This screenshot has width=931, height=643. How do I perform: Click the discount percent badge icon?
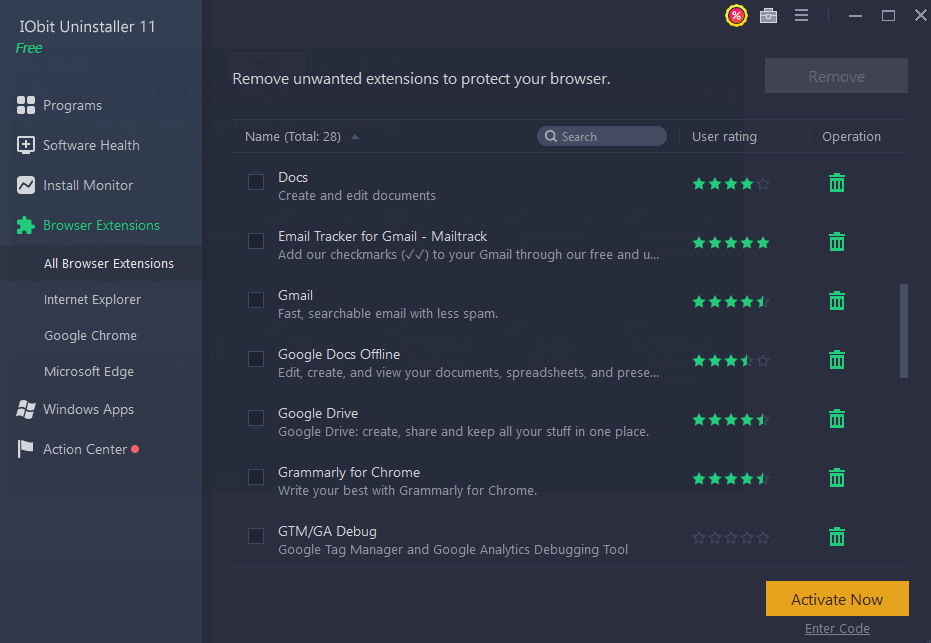click(x=736, y=15)
